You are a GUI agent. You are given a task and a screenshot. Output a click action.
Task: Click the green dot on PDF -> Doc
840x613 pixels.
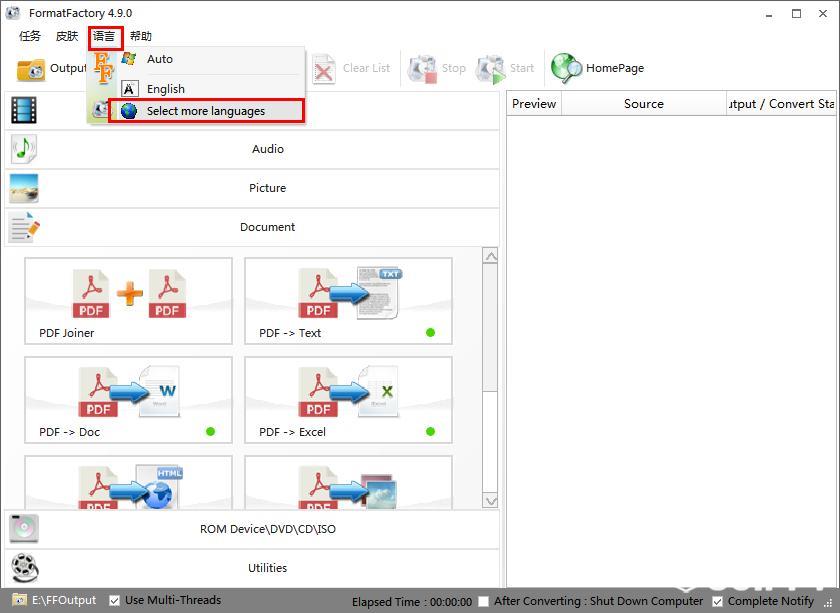(211, 431)
